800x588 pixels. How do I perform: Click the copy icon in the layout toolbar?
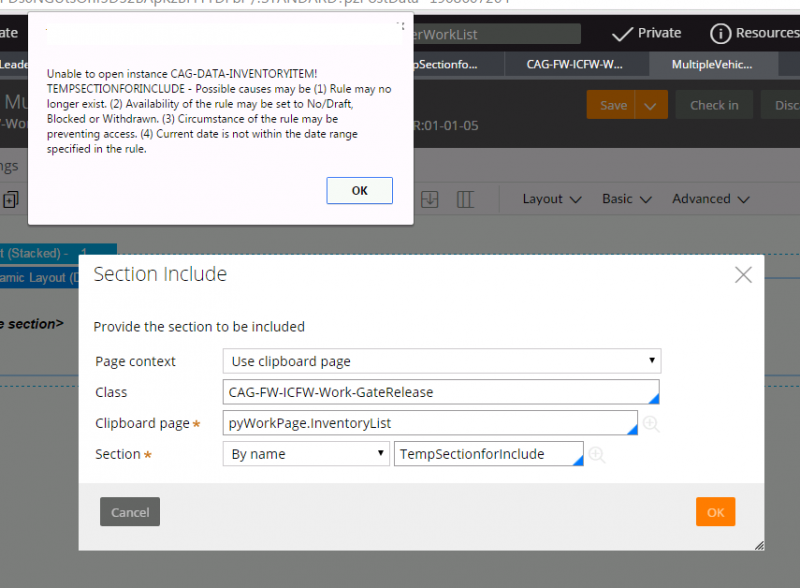coord(10,199)
